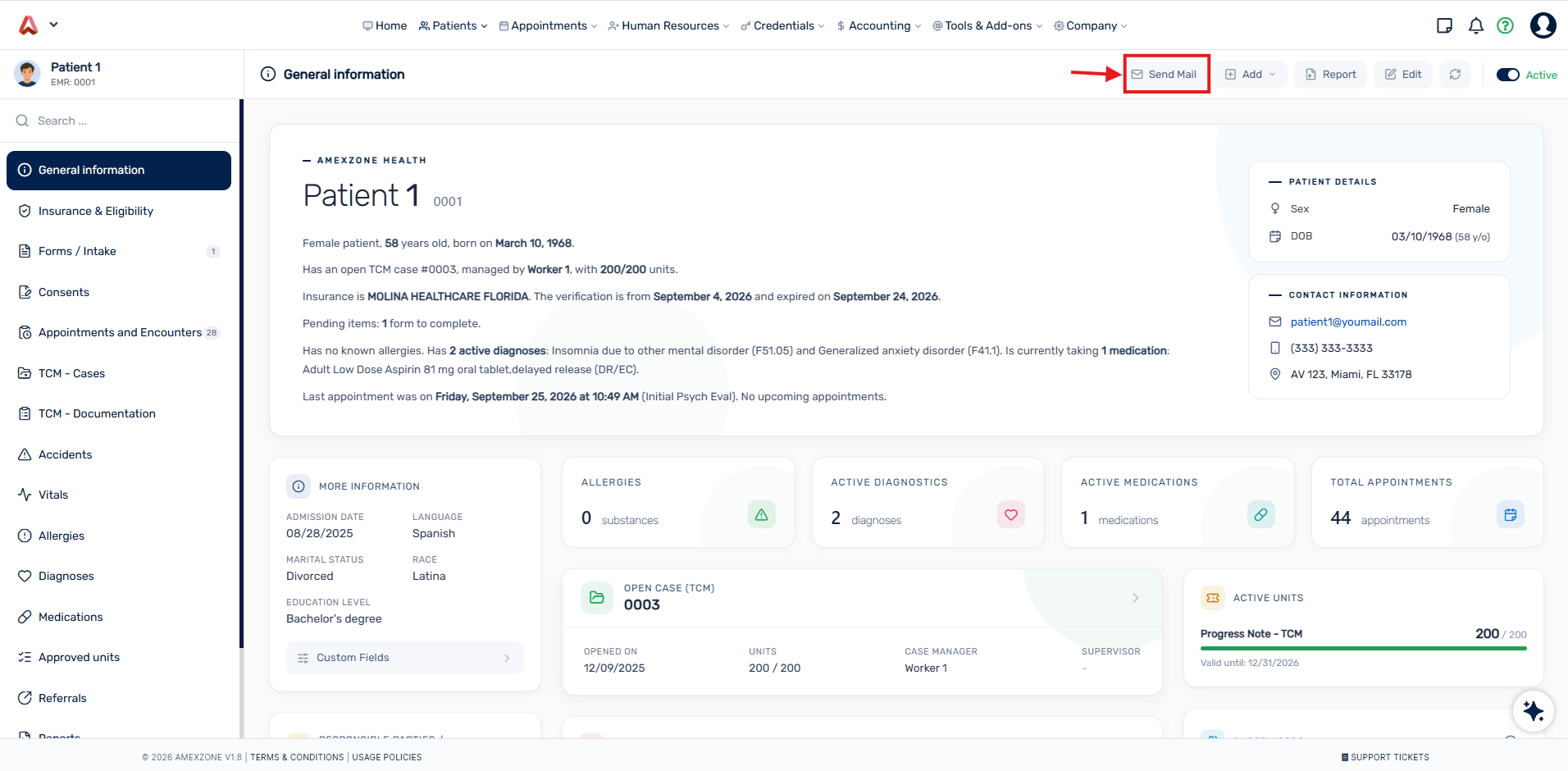The image size is (1568, 771).
Task: Open Terms & Conditions link
Action: [x=297, y=757]
